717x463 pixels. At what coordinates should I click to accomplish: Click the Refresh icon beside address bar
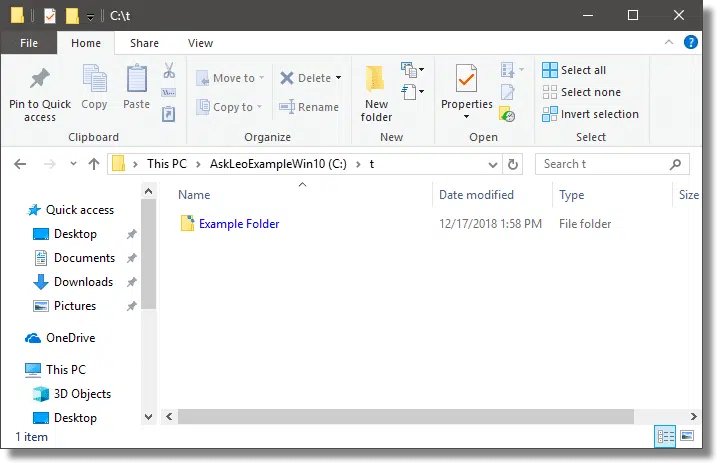point(513,164)
